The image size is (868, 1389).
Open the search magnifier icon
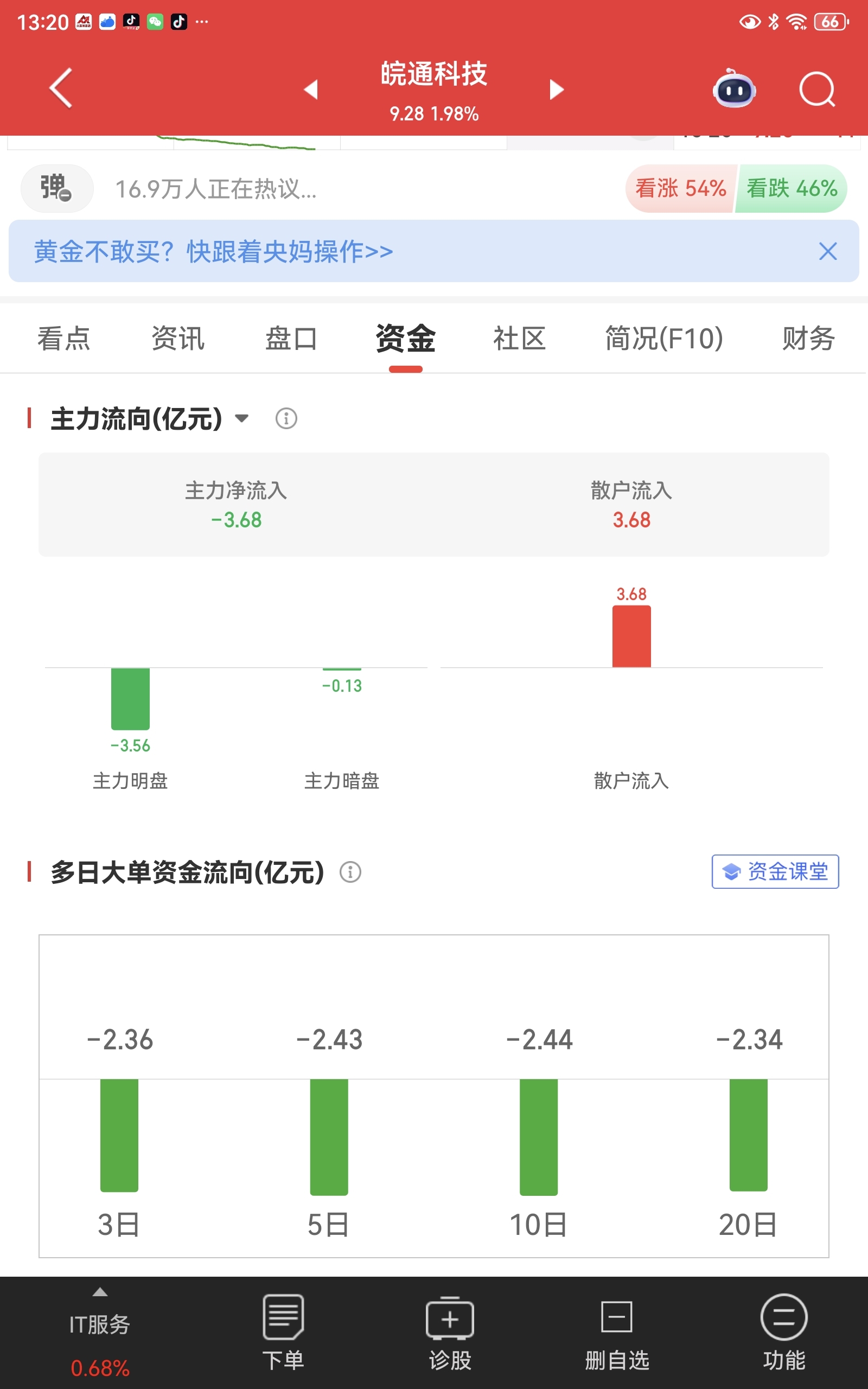click(817, 89)
